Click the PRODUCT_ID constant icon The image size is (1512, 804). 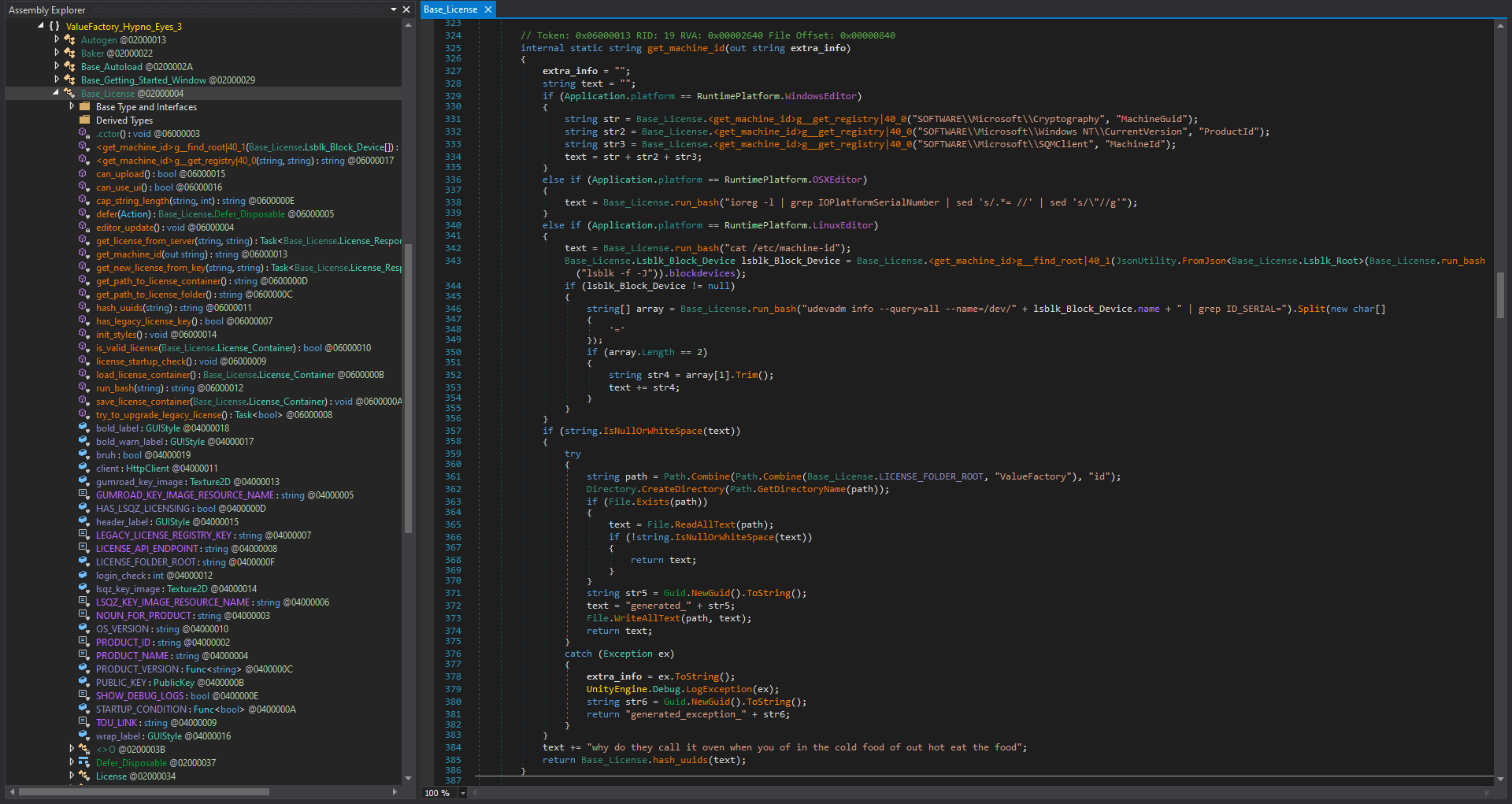click(84, 642)
